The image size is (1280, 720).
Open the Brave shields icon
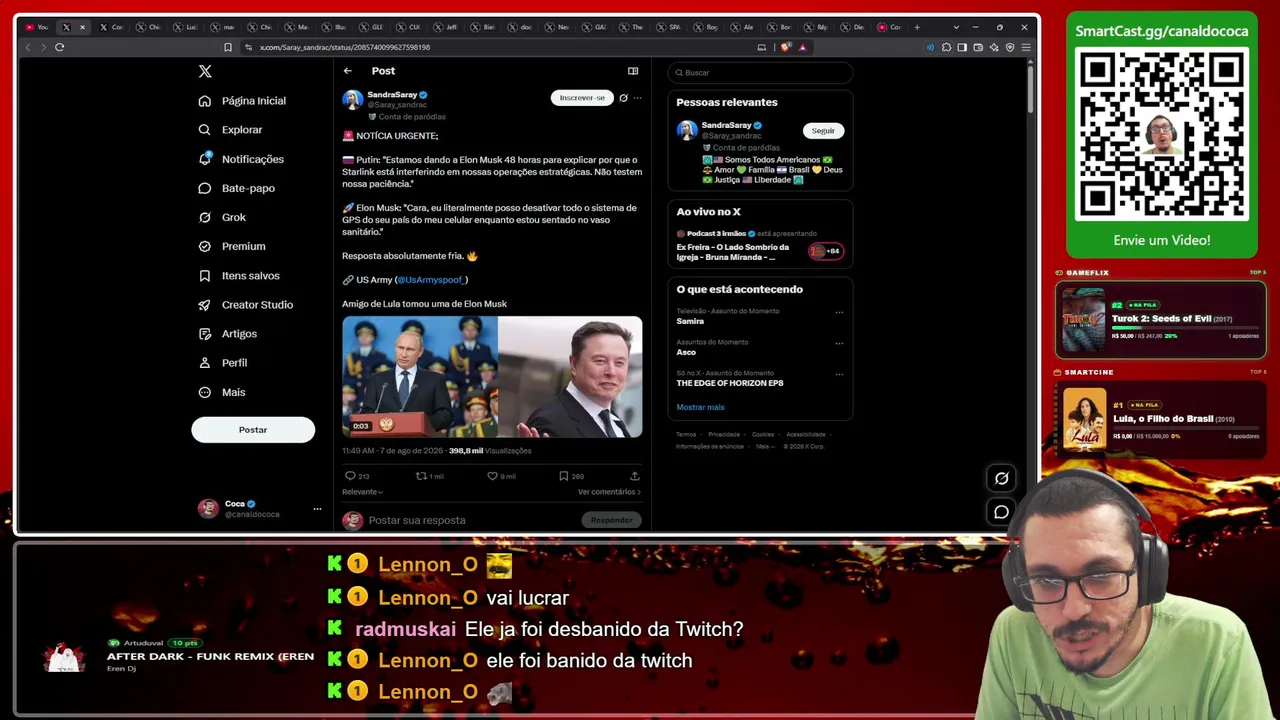786,47
